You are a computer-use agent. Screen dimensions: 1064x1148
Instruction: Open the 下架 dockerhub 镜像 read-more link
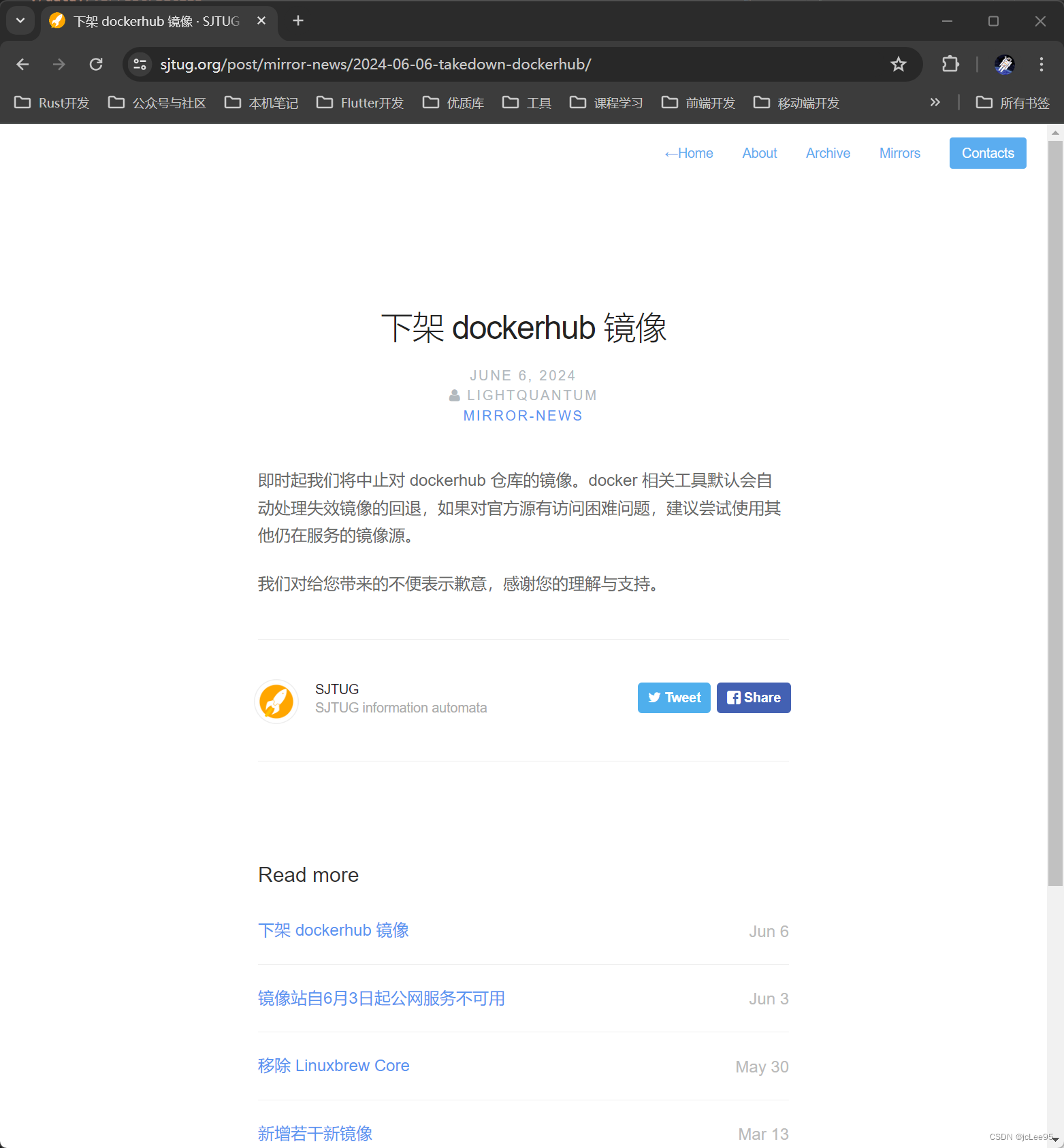point(334,930)
